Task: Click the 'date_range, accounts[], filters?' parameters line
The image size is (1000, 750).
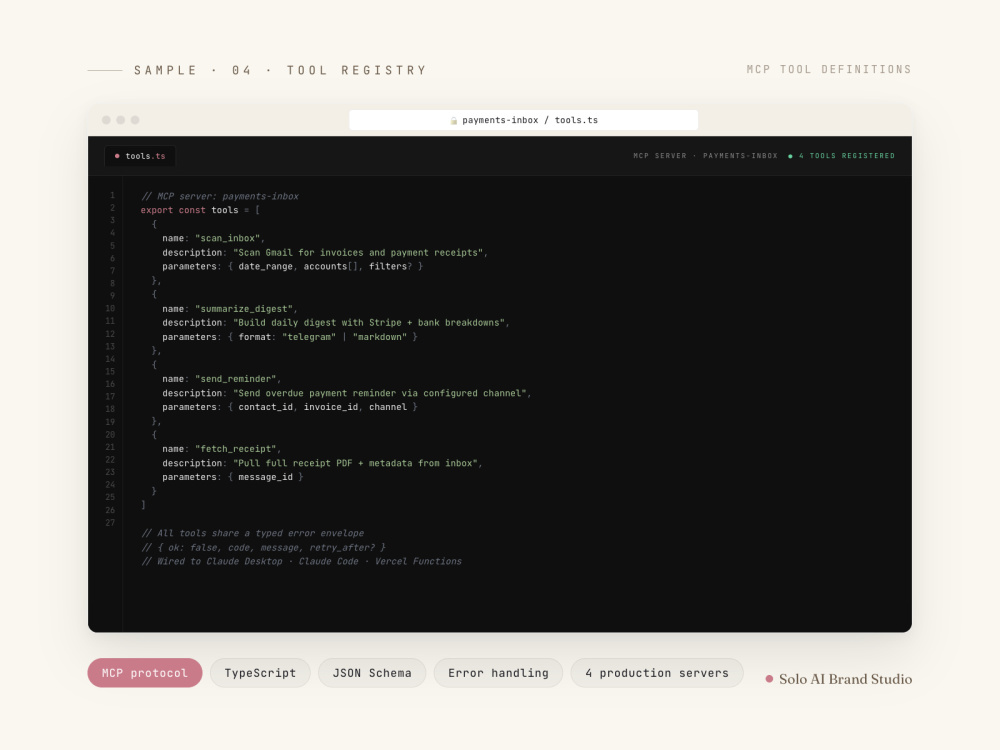Action: point(292,267)
